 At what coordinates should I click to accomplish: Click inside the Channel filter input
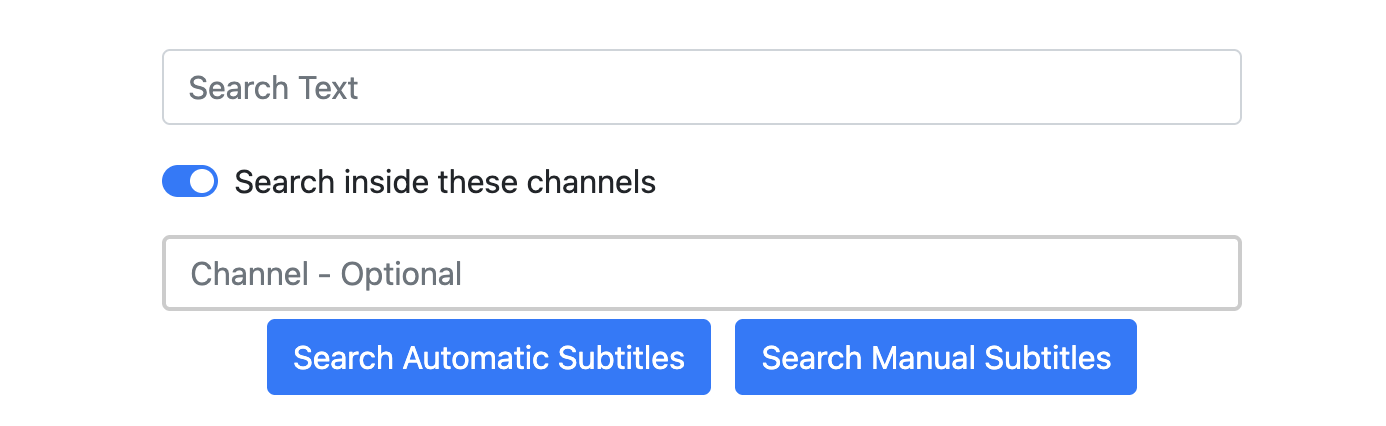701,273
